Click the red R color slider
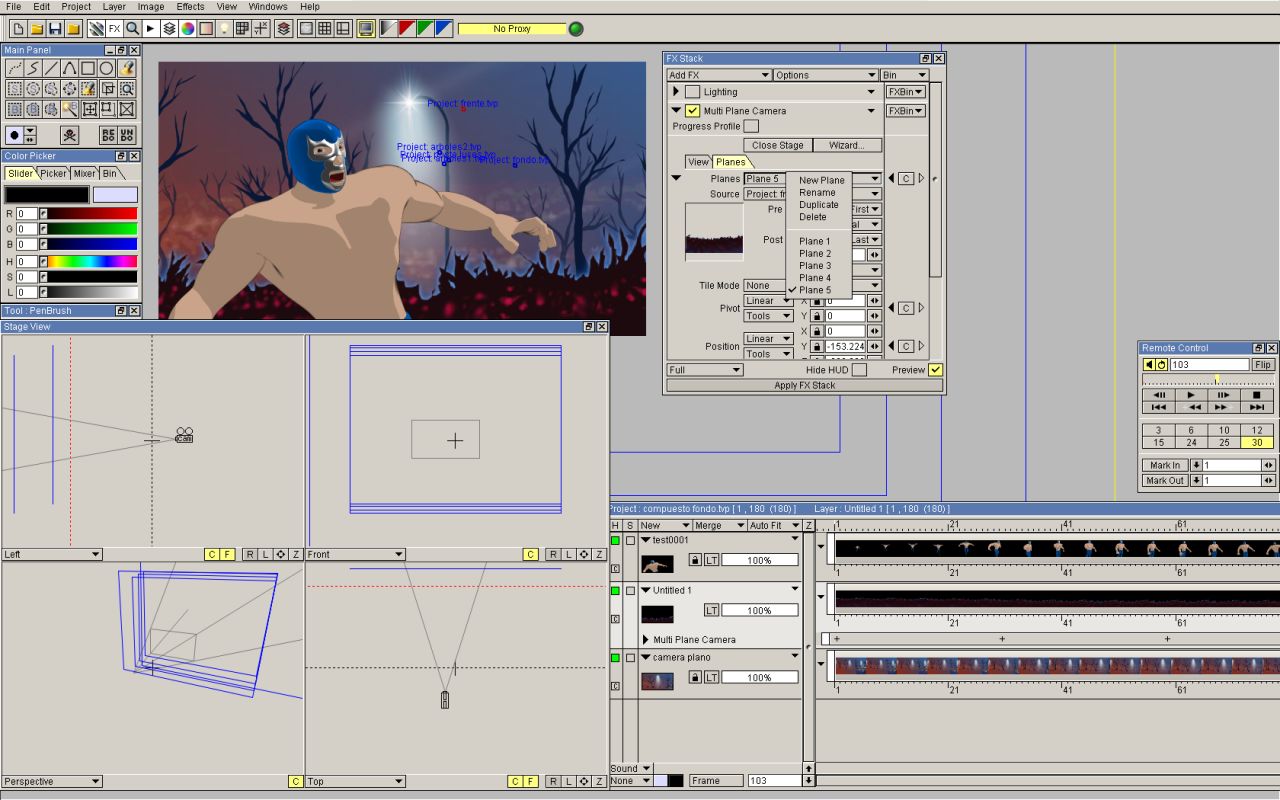Screen dimensions: 1280x800 pyautogui.click(x=88, y=213)
